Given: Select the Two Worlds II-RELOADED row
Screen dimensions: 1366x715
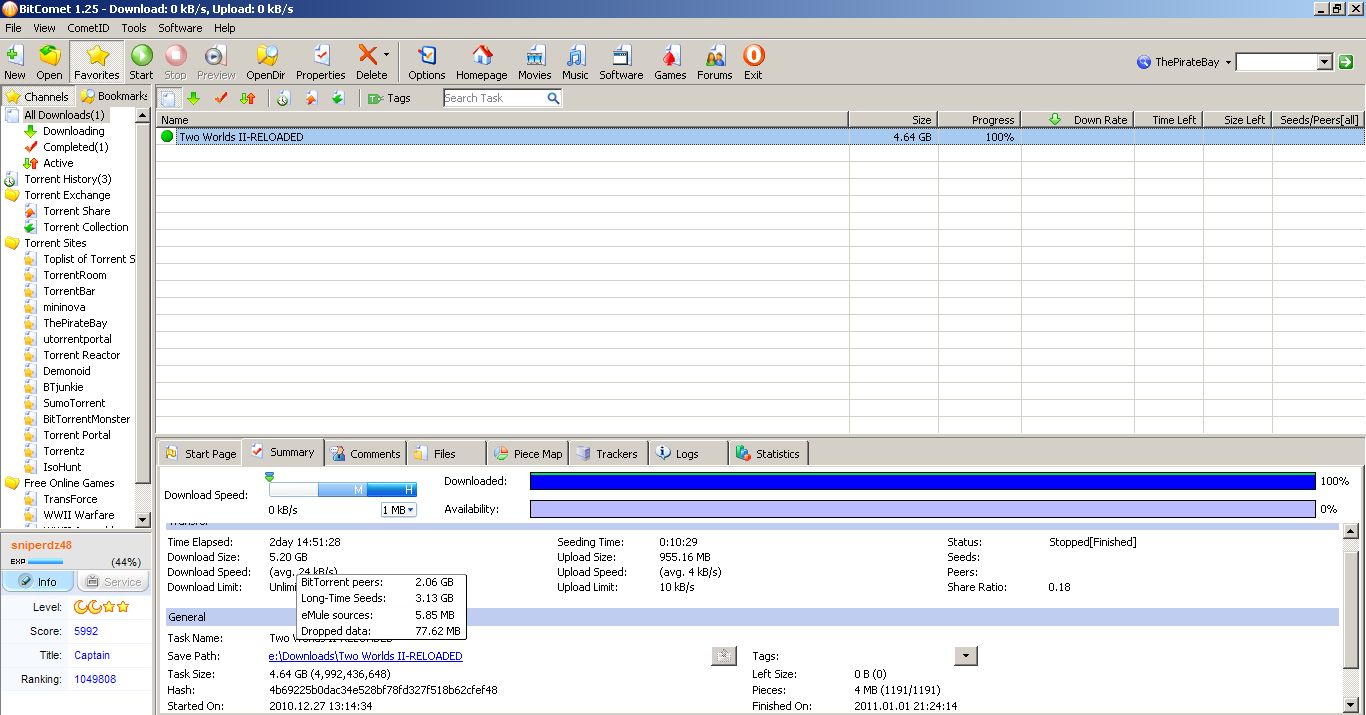Looking at the screenshot, I should (760, 137).
